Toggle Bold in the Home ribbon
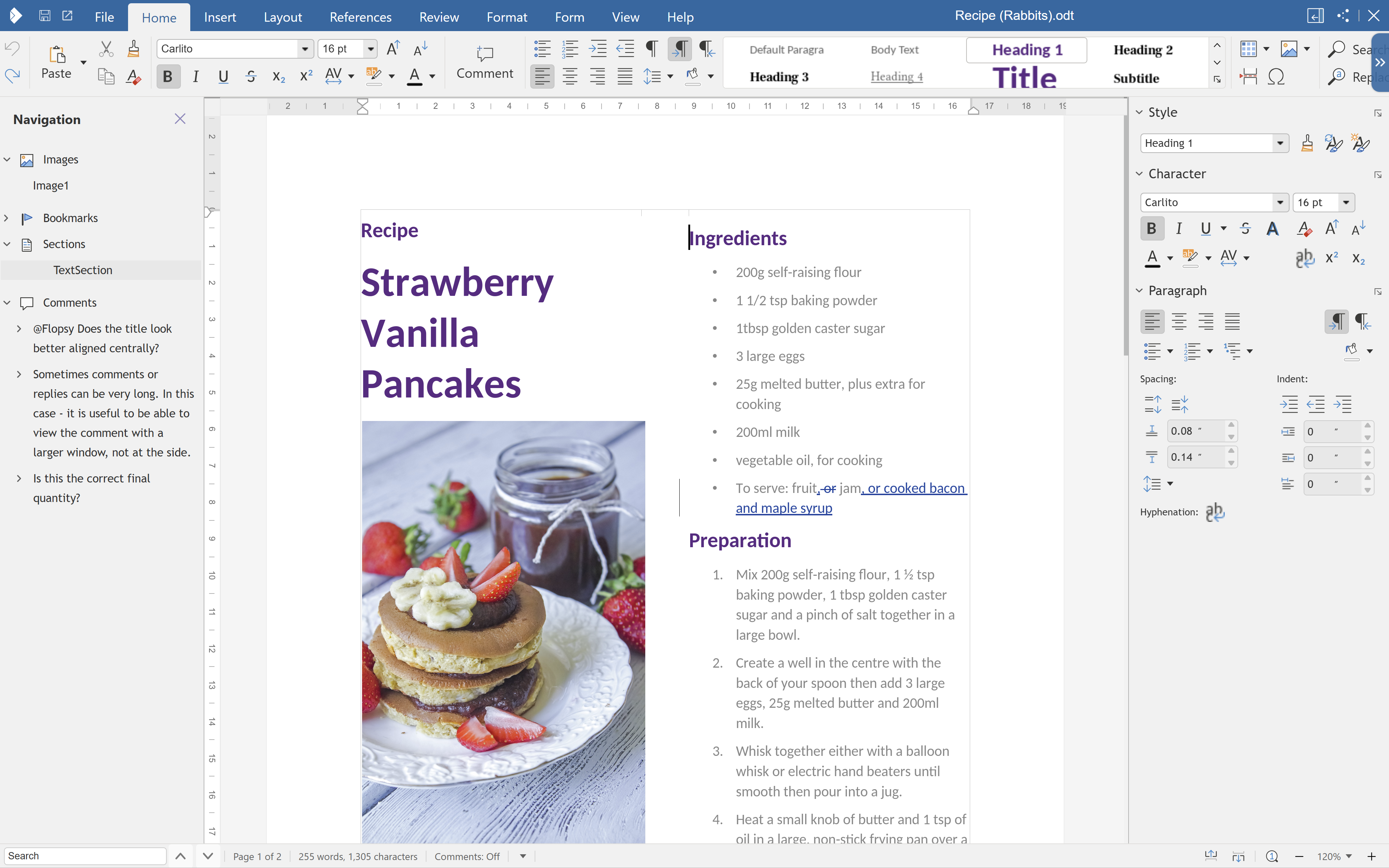 tap(167, 76)
